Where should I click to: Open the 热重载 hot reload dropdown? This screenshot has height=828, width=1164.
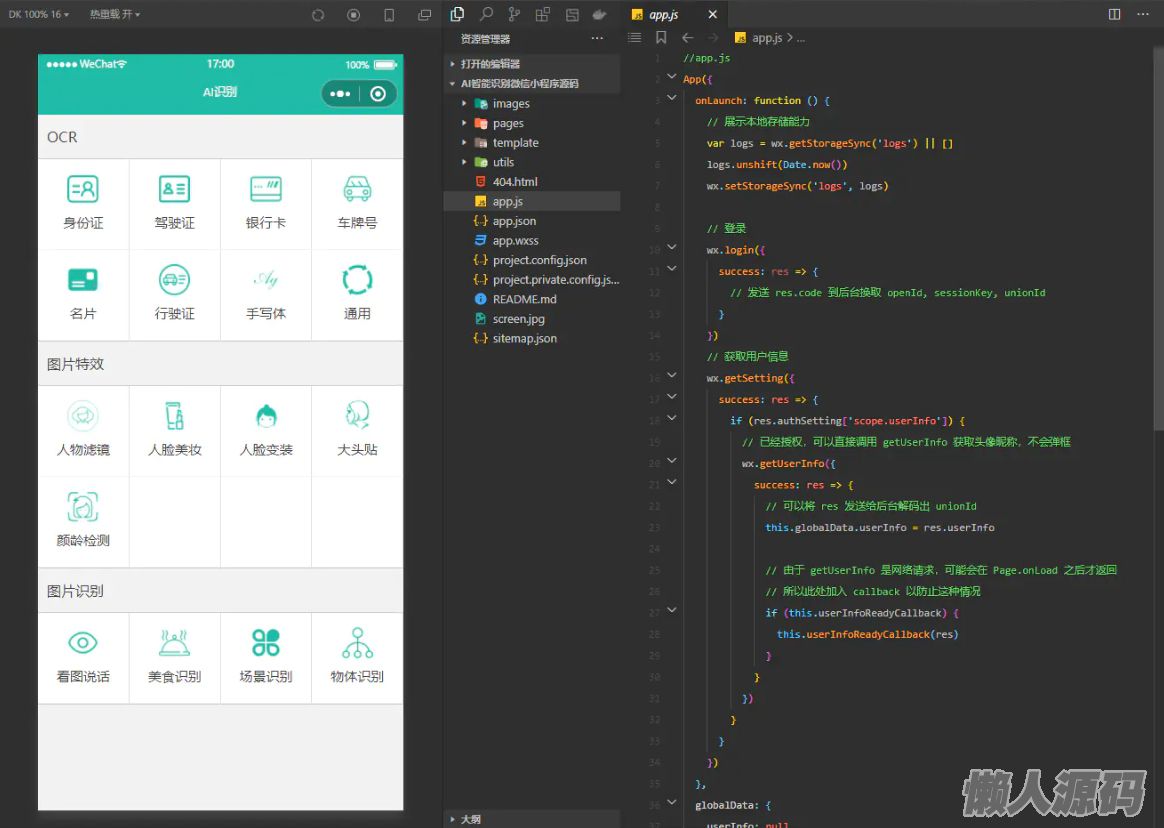click(x=114, y=14)
